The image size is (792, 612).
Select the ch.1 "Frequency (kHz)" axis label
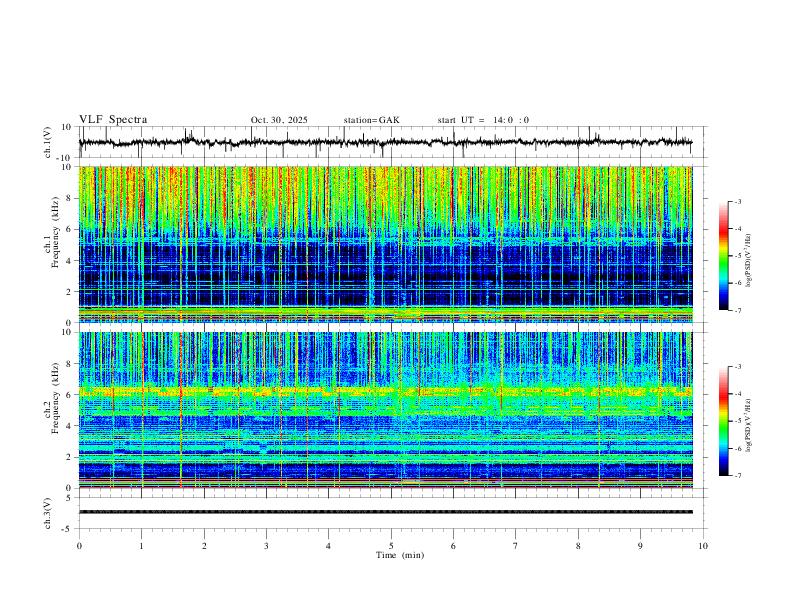[x=56, y=233]
